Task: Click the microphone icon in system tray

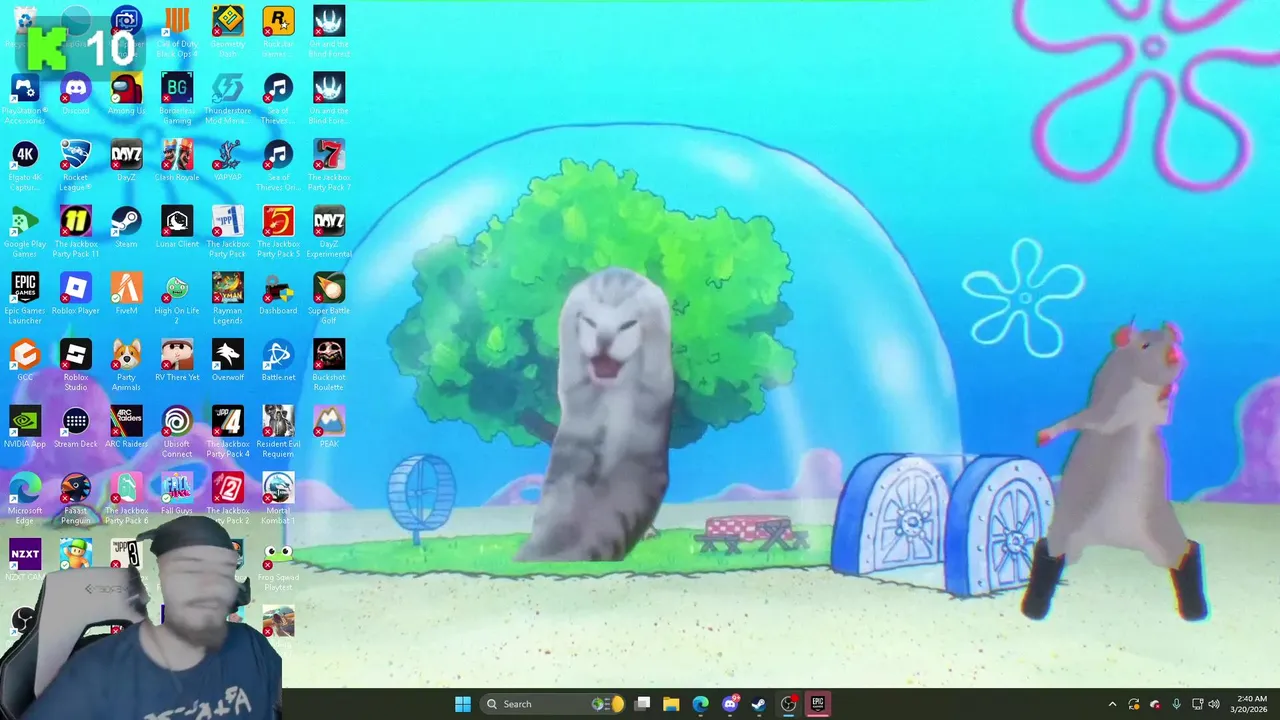Action: (1176, 704)
